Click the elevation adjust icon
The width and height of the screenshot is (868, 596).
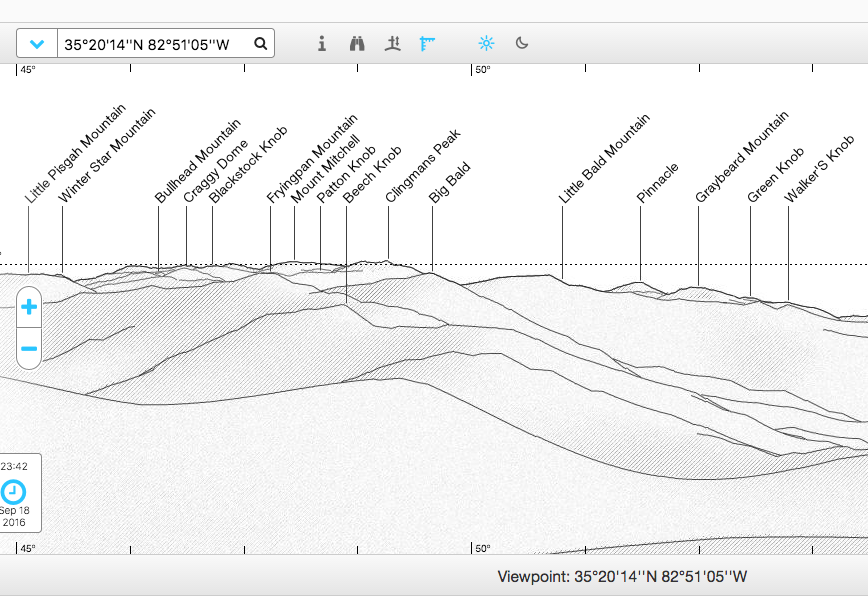(x=393, y=44)
